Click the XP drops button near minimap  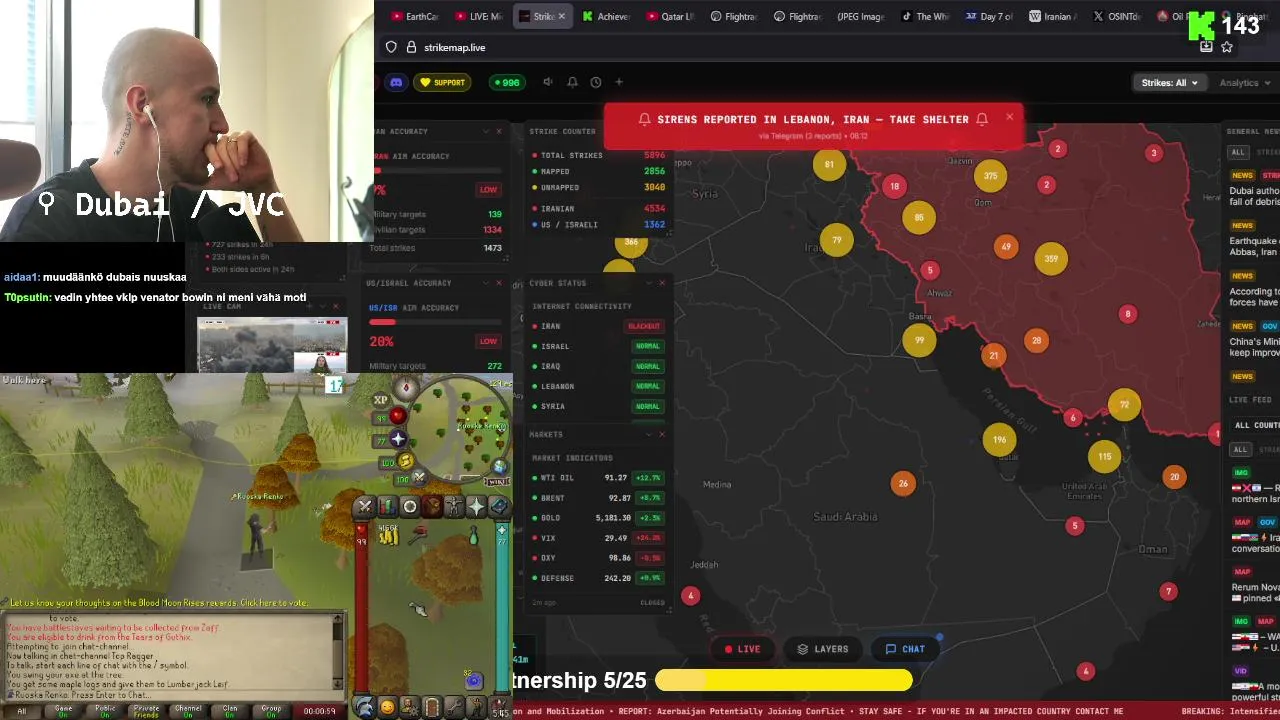(x=381, y=400)
